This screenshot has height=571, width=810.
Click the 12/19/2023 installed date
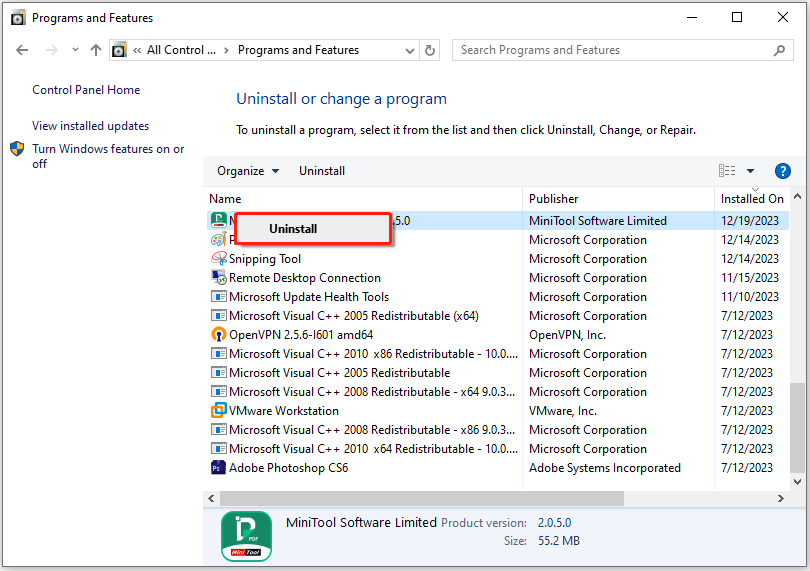[750, 221]
